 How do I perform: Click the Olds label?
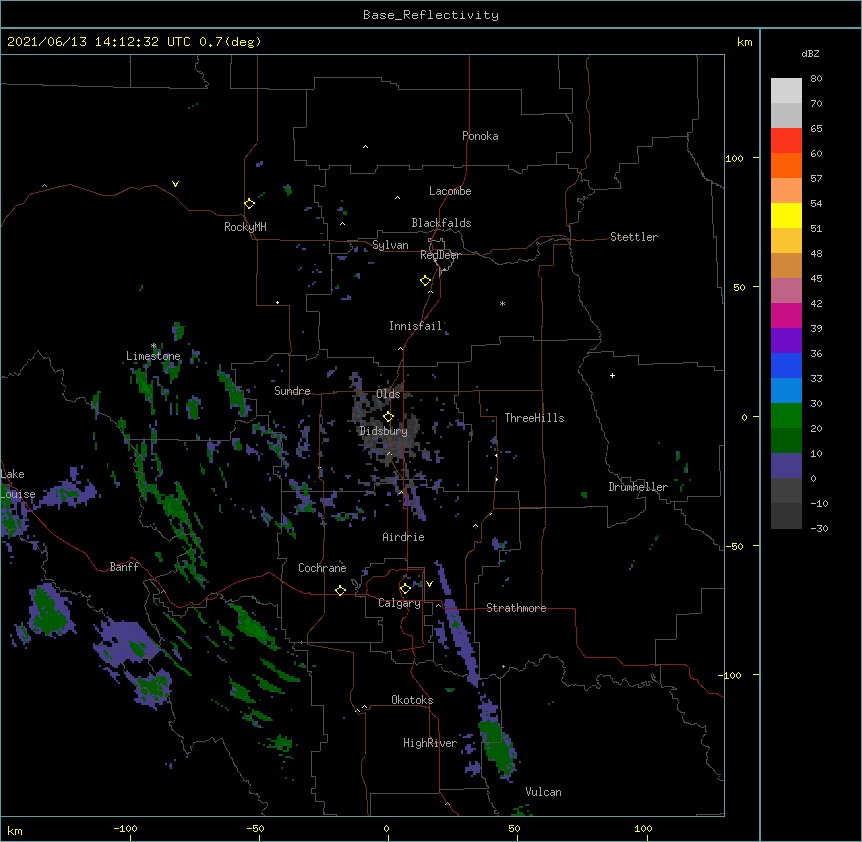(x=388, y=394)
